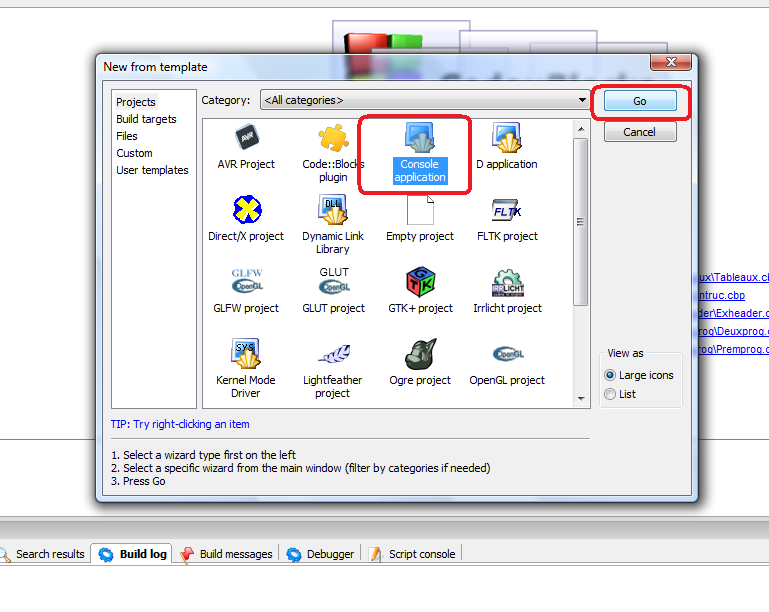Screen dimensions: 769x612
Task: Select Files wizard type
Action: point(127,136)
